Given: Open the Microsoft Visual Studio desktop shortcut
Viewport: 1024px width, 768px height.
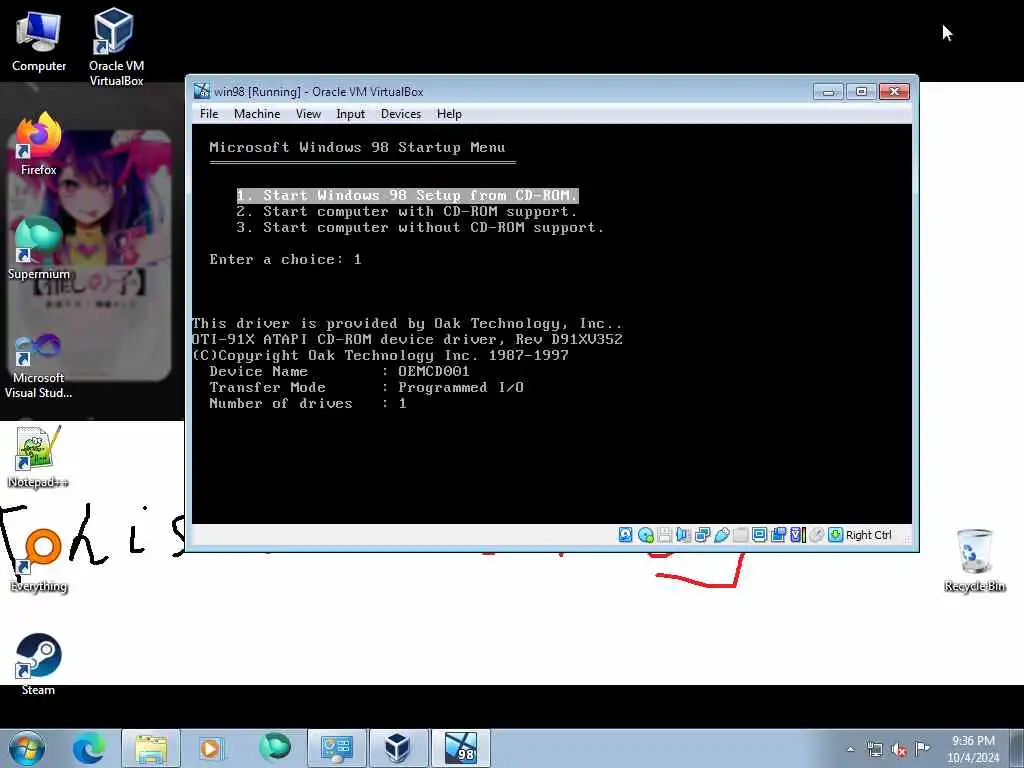Looking at the screenshot, I should [39, 366].
